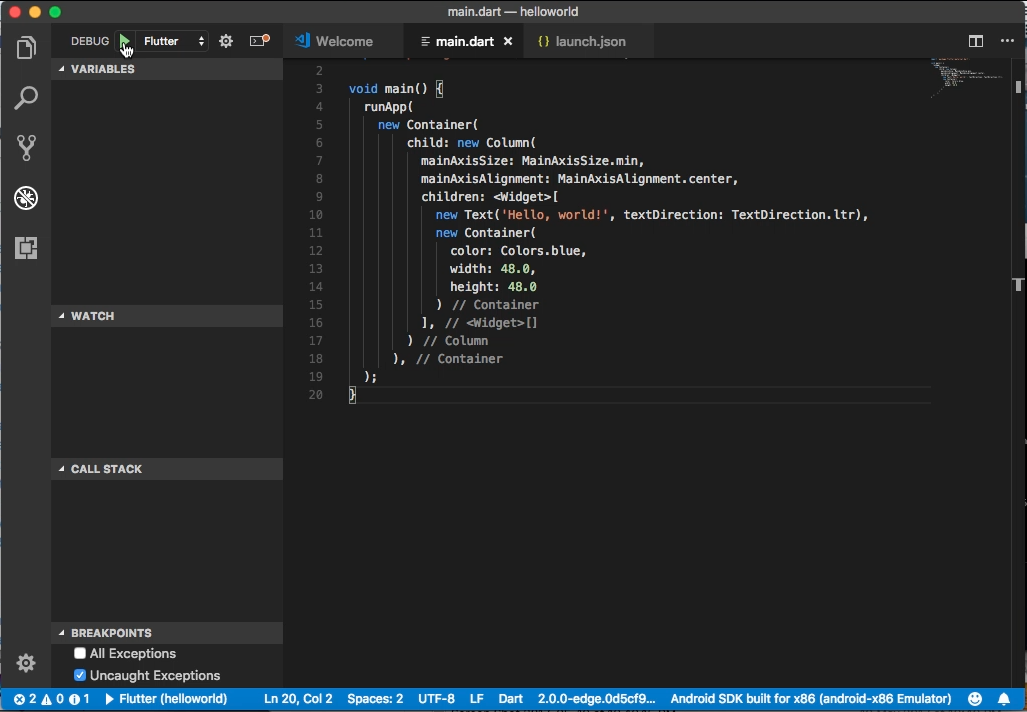This screenshot has width=1027, height=712.
Task: Select the Debug view icon
Action: 26,198
